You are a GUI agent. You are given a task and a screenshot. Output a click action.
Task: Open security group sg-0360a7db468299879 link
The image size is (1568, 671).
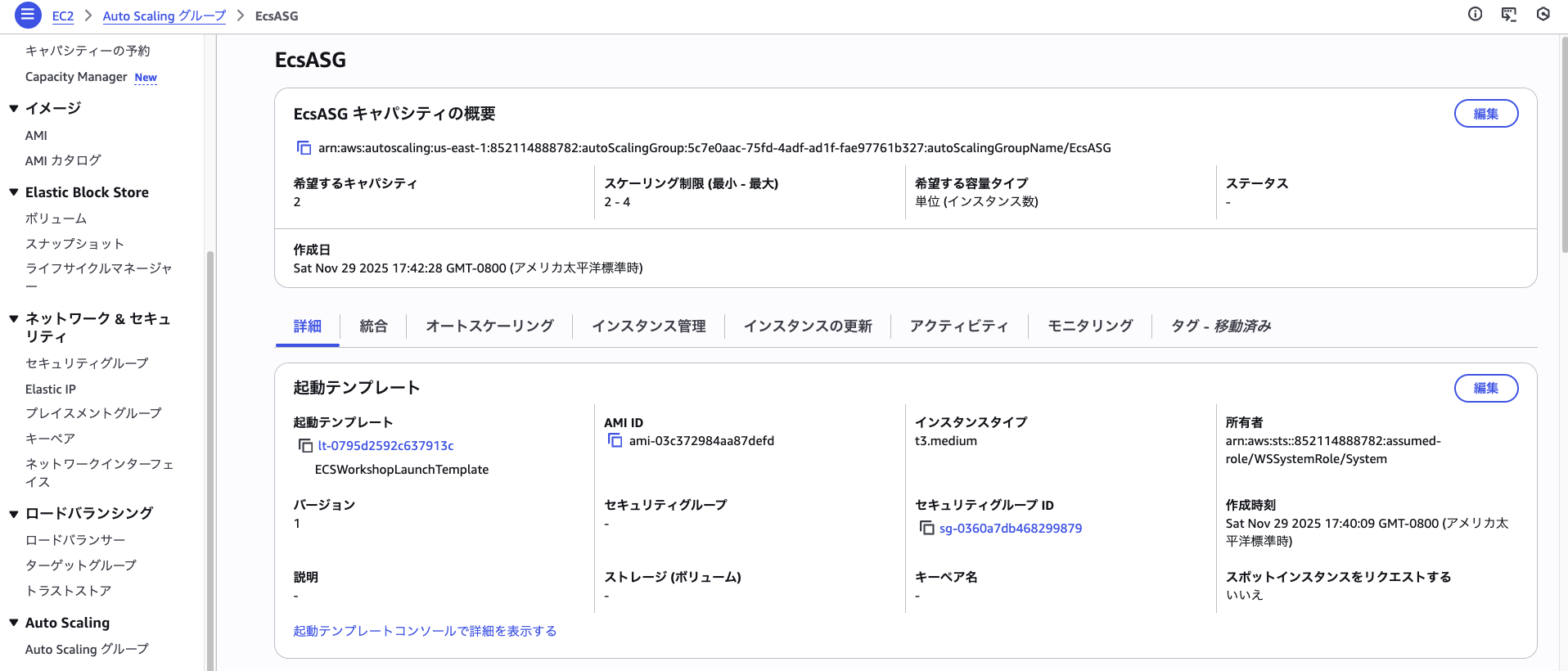tap(1010, 529)
